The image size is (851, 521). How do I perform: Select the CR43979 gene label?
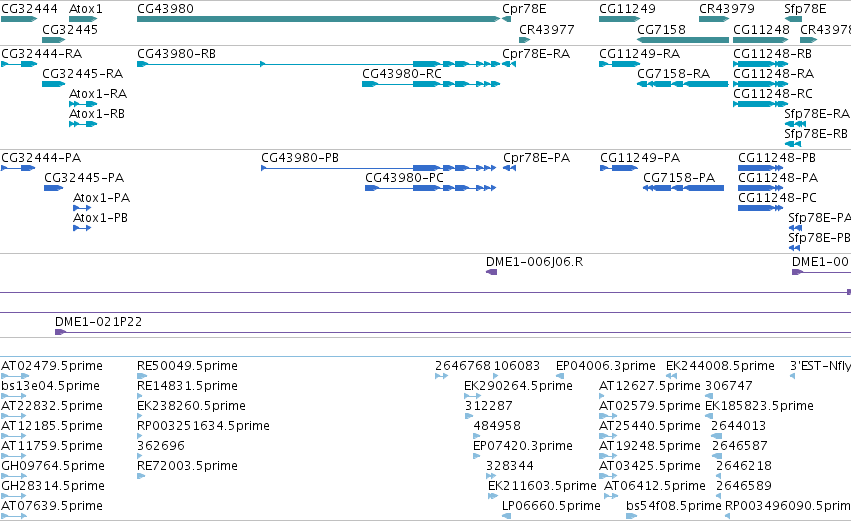(727, 9)
